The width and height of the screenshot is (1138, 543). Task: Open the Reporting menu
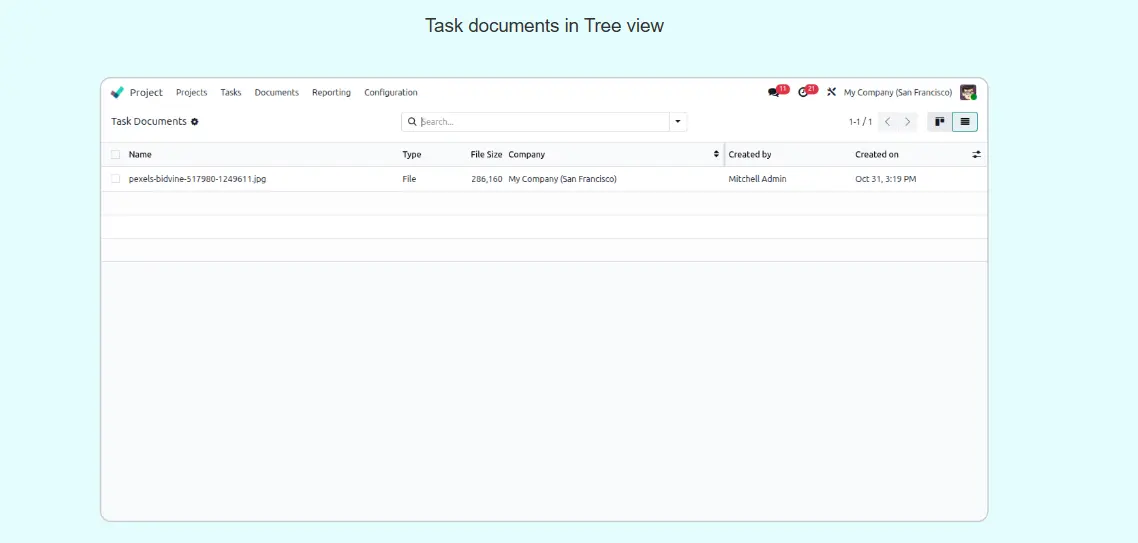click(x=331, y=92)
